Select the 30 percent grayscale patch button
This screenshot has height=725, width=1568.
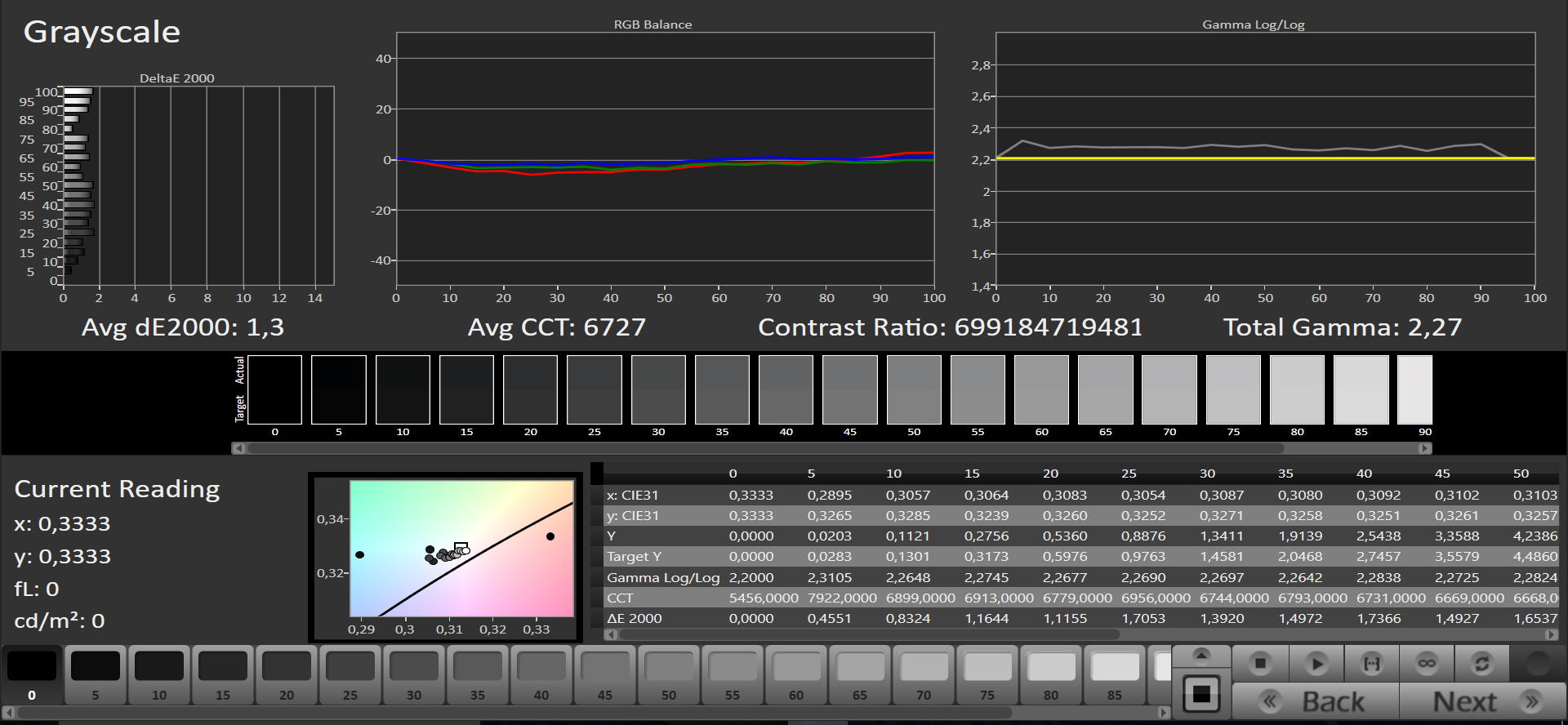coord(414,674)
